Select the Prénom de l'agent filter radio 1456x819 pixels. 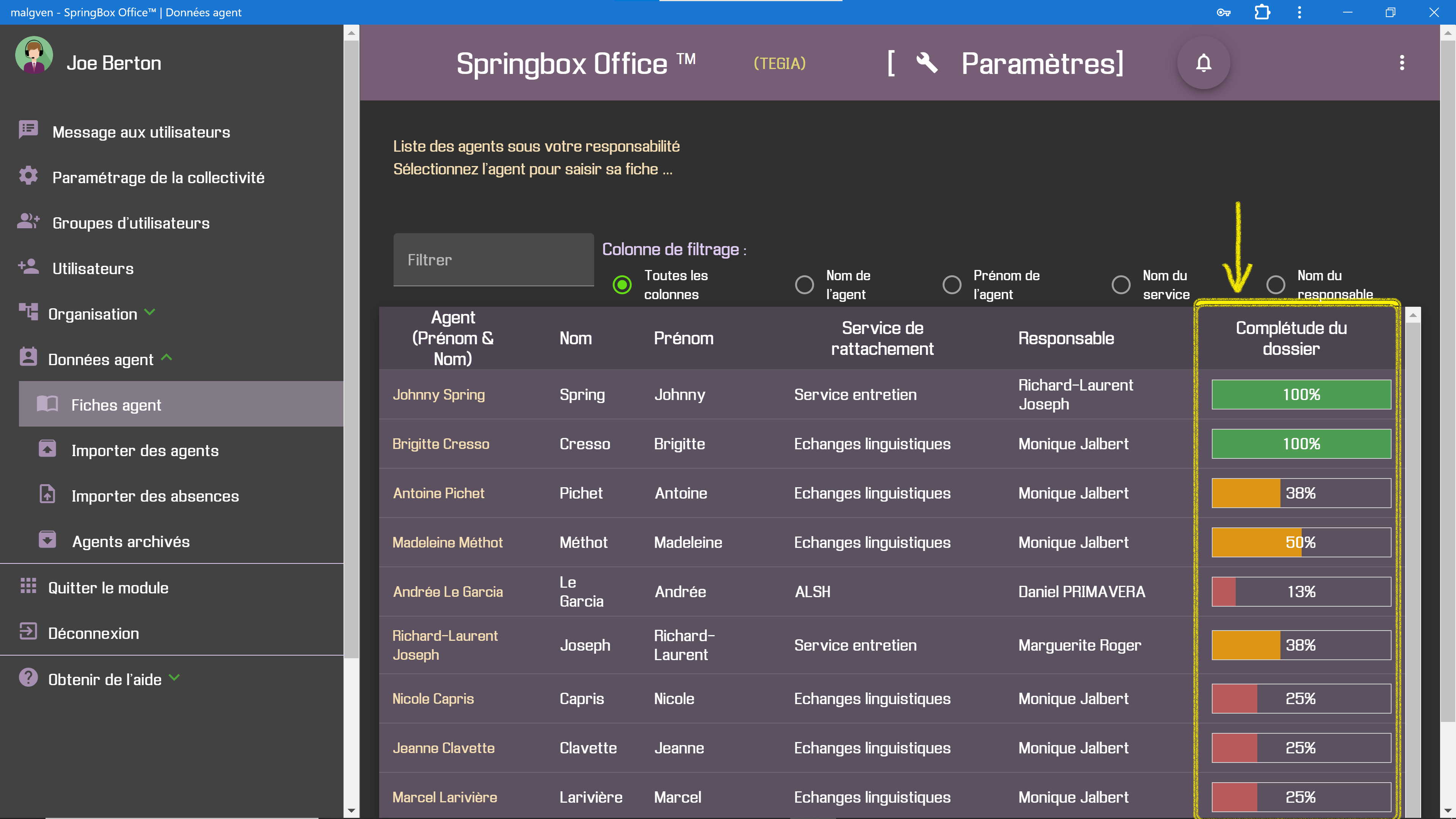coord(952,284)
